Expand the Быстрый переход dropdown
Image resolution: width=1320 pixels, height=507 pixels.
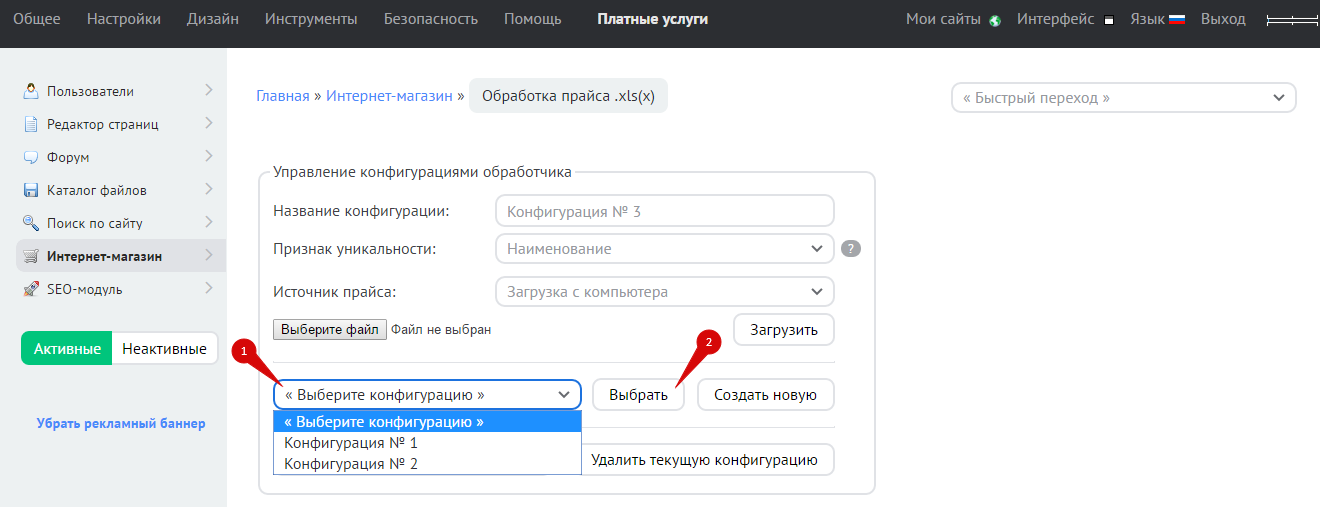pos(1122,98)
